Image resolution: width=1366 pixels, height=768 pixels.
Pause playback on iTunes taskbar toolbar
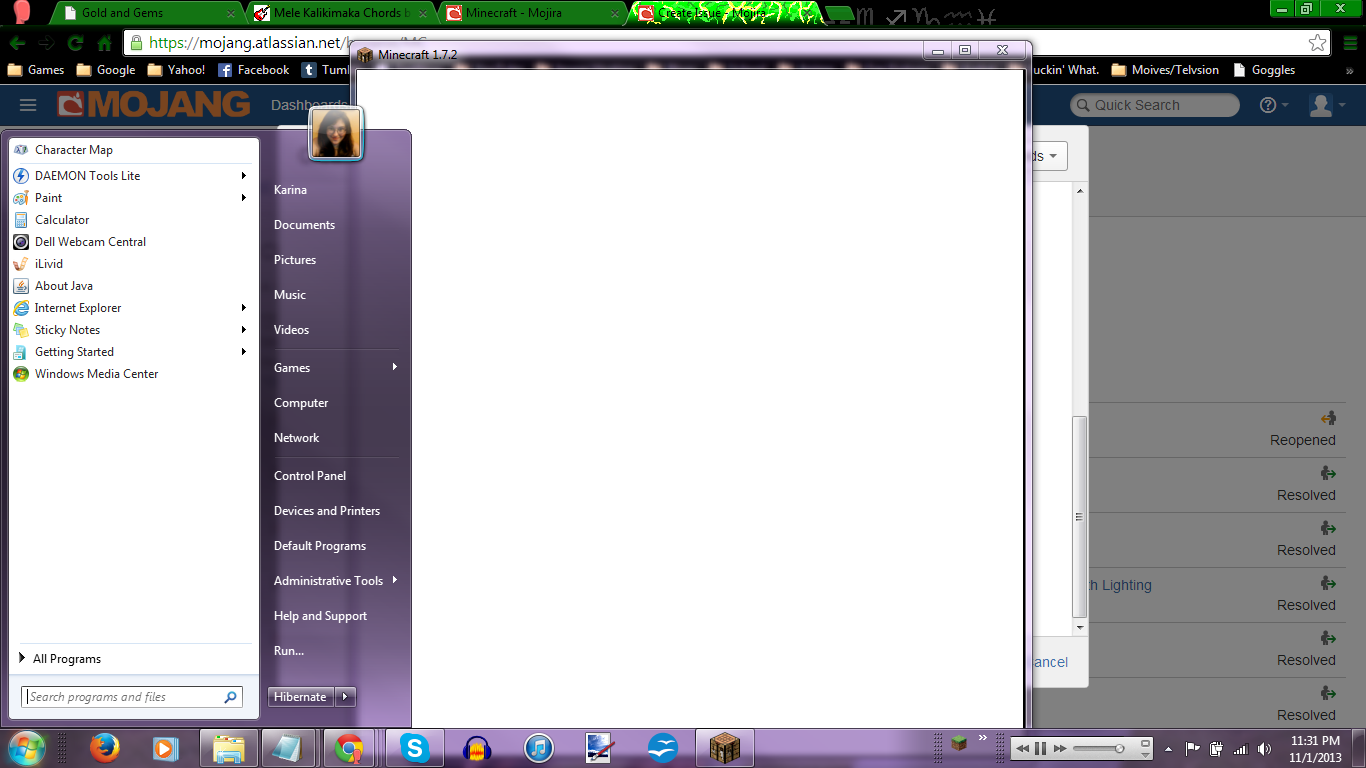tap(1040, 748)
